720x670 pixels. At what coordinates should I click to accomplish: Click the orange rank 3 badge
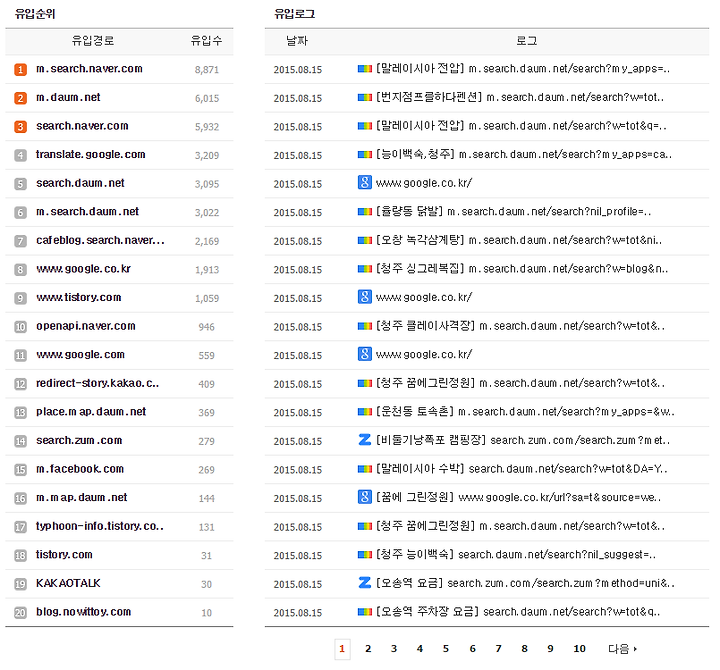[20, 126]
